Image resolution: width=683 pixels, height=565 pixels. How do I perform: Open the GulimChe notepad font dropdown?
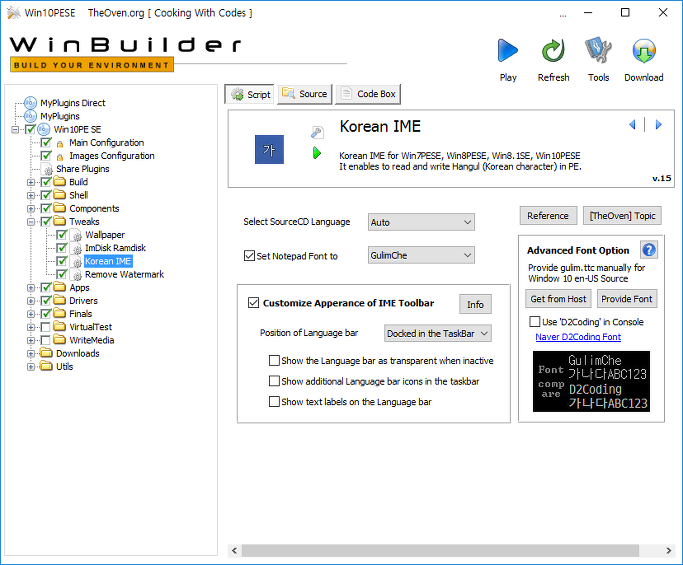421,255
